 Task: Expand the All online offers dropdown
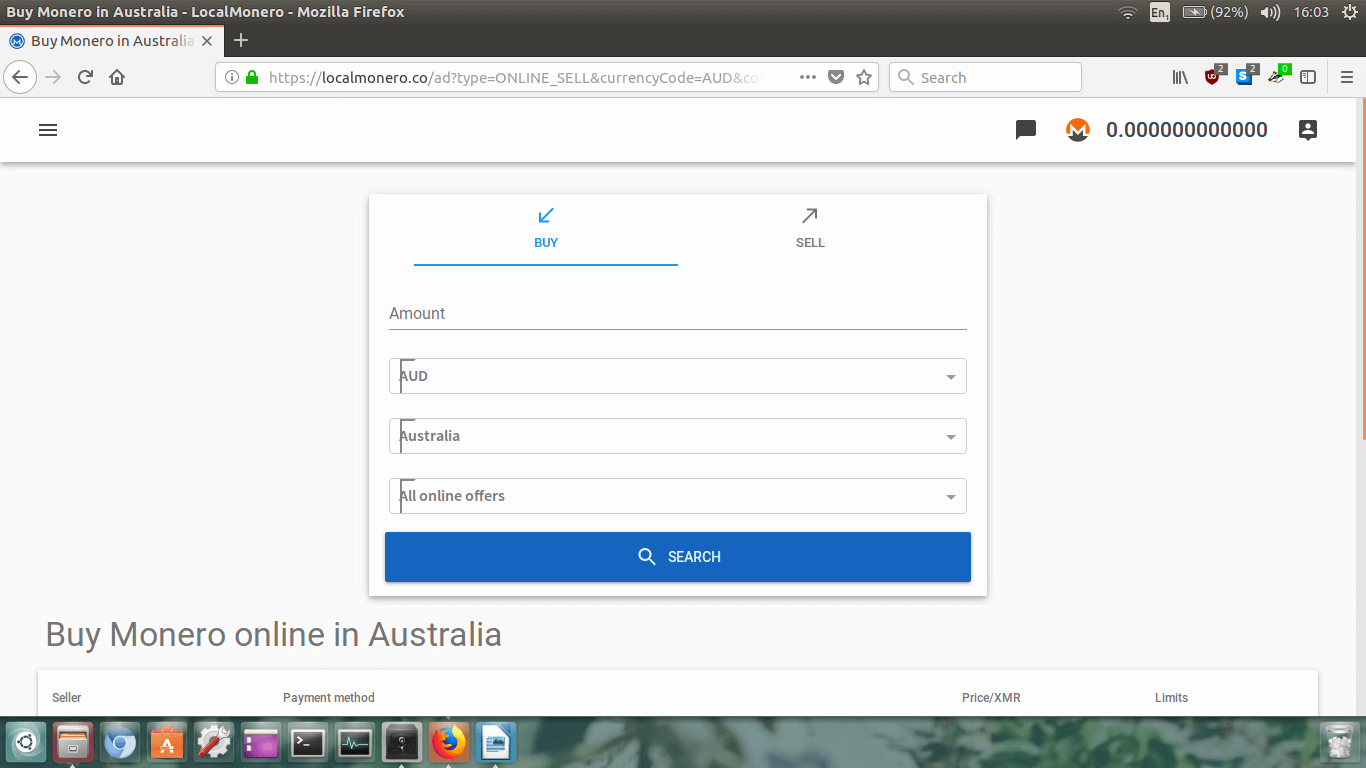[678, 496]
